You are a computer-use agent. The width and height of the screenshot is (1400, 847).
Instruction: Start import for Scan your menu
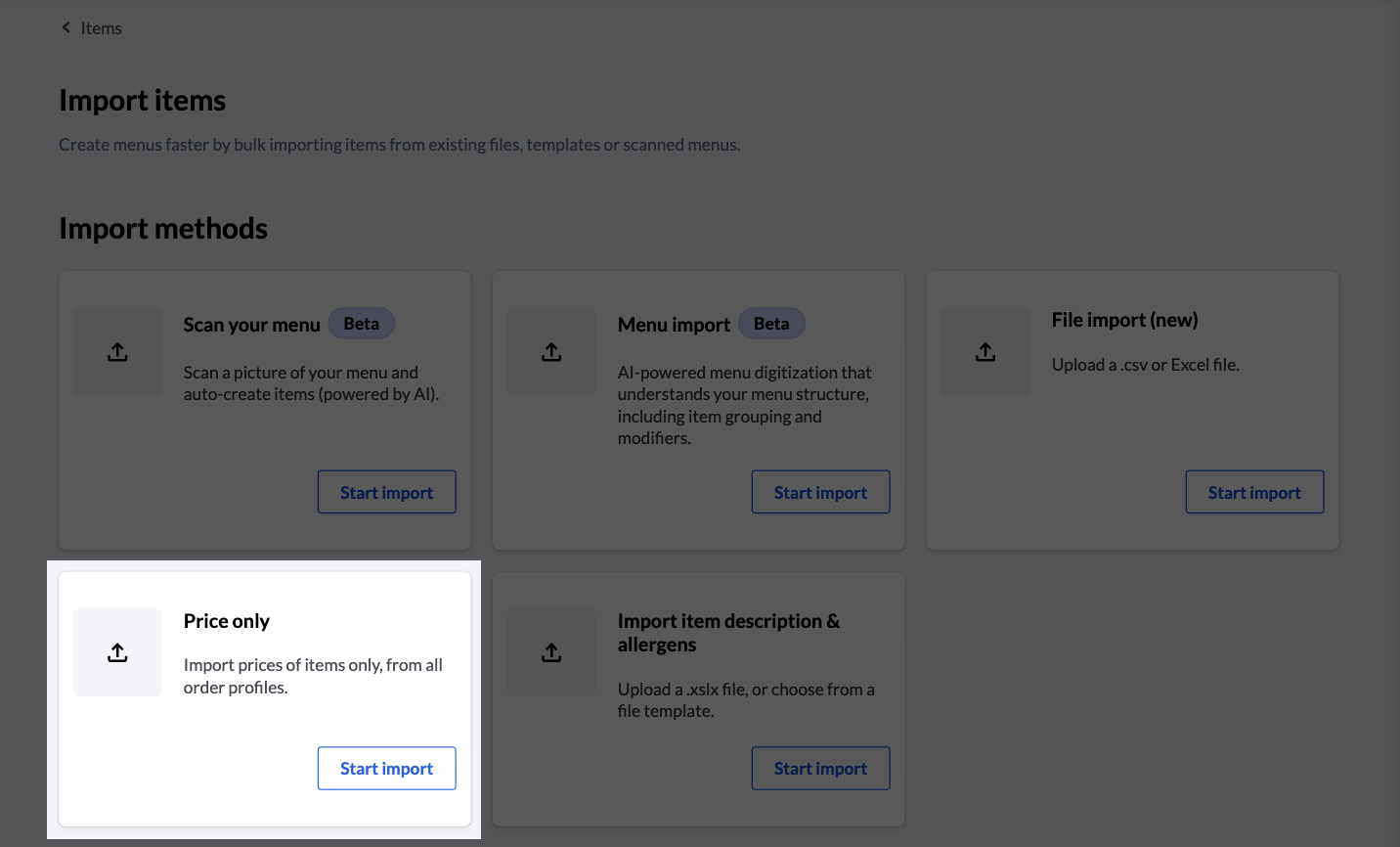[386, 491]
